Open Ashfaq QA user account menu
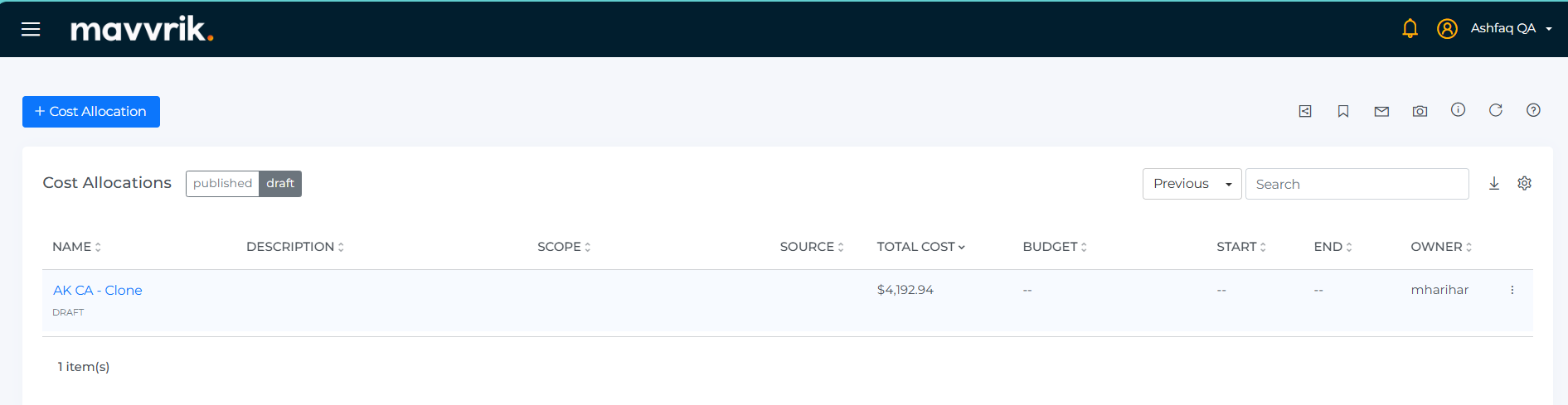Screen dimensions: 1568x405 [x=1509, y=29]
